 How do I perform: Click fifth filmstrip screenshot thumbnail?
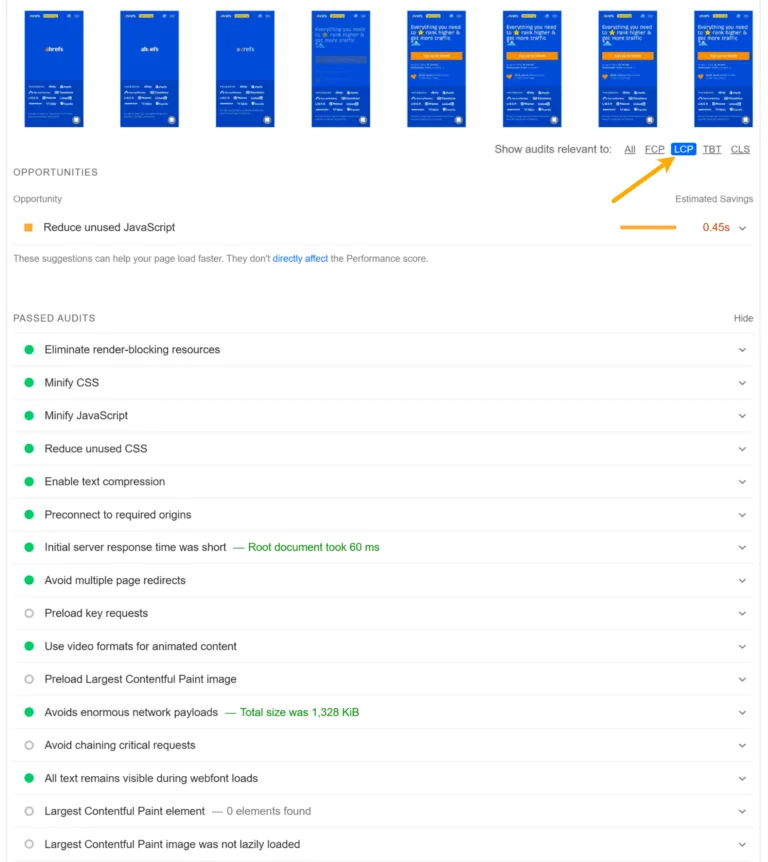[437, 69]
